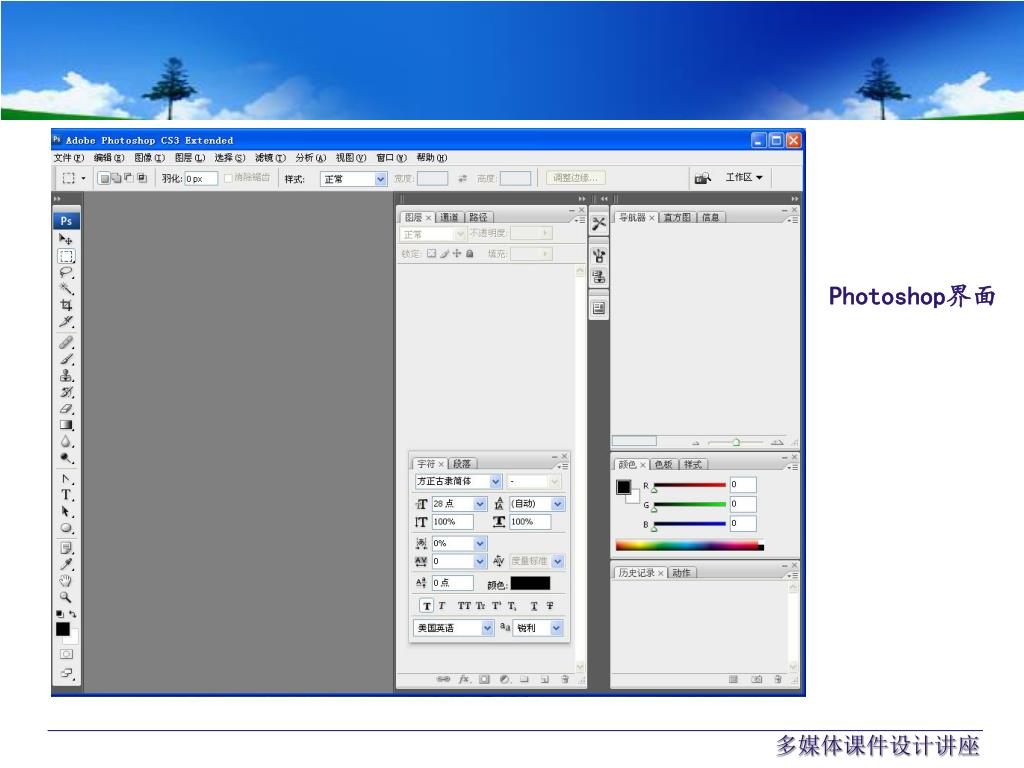Select the Slice tool
This screenshot has height=768, width=1024.
coord(66,321)
